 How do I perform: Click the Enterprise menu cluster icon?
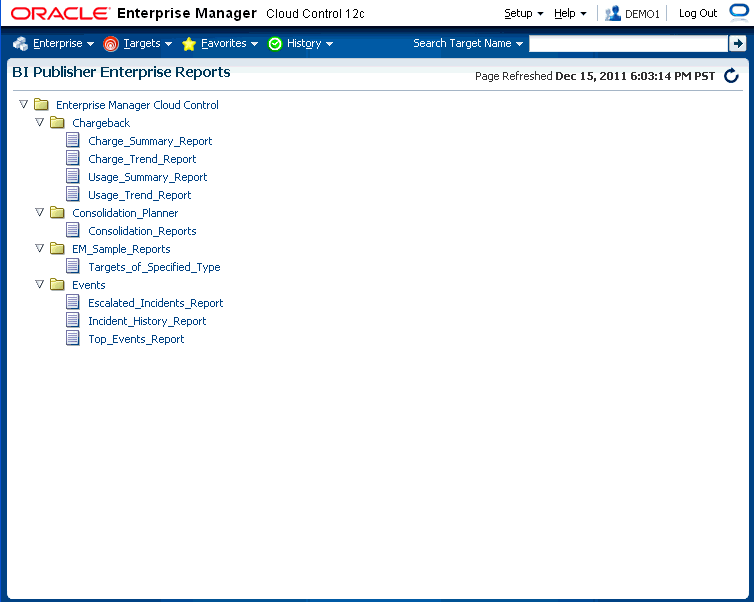coord(20,43)
